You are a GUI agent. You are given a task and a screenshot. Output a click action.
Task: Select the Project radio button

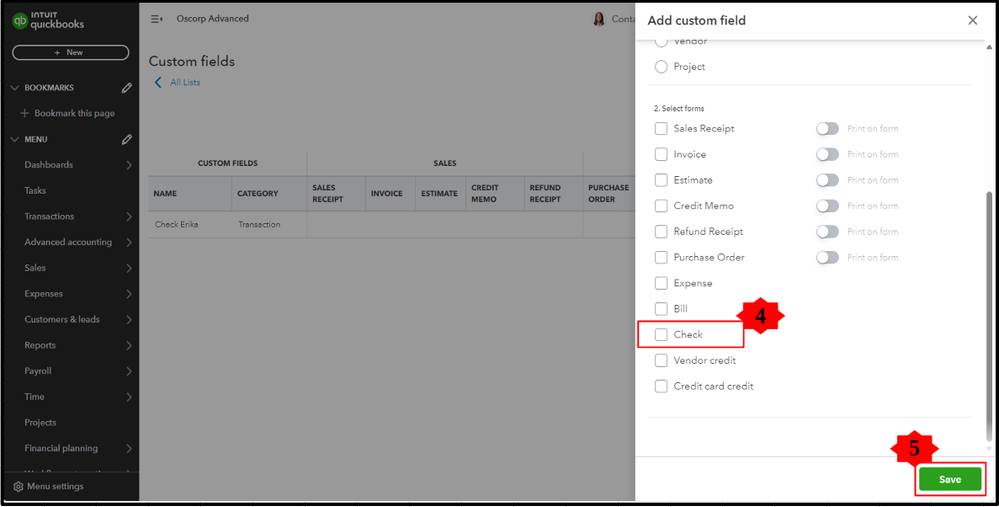(x=661, y=67)
